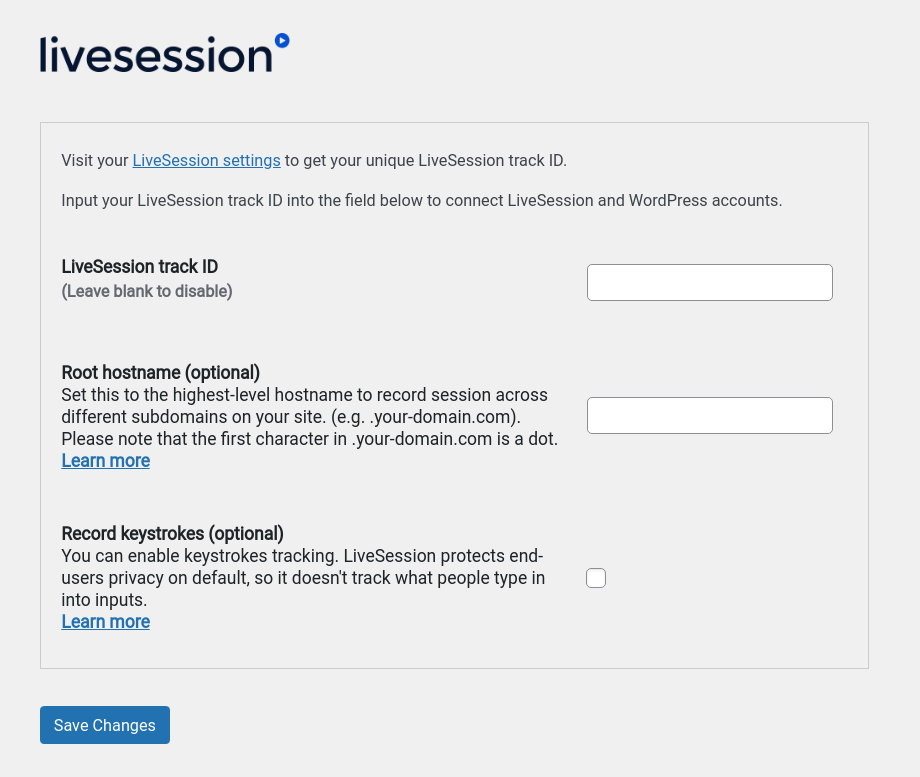Click Learn more under Root hostname
The width and height of the screenshot is (920, 777).
pyautogui.click(x=105, y=461)
